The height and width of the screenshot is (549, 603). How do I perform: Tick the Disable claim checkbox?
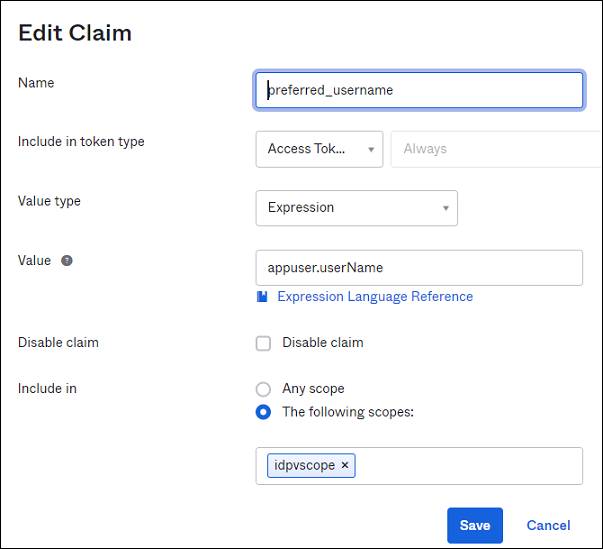pyautogui.click(x=263, y=343)
